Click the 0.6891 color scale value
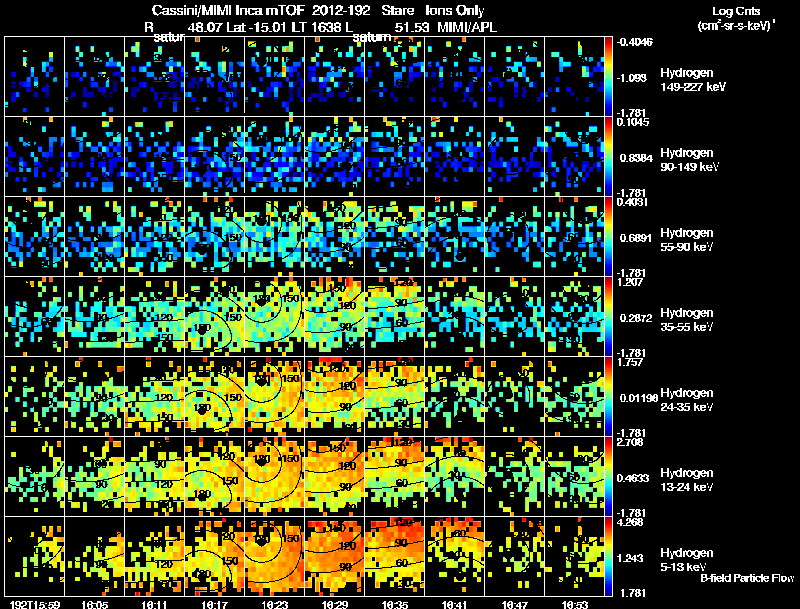 (636, 238)
